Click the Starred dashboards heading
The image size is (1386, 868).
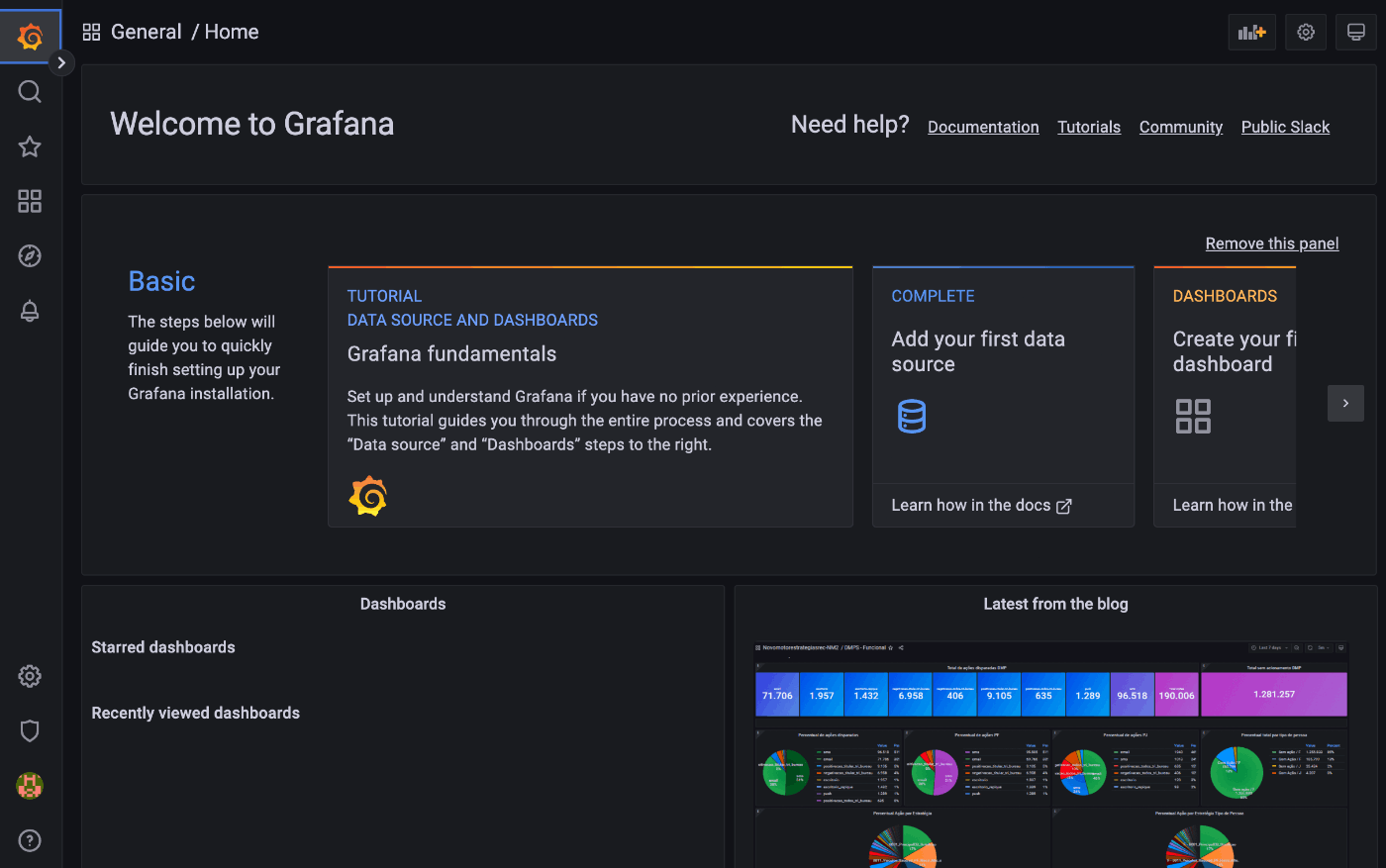coord(163,647)
